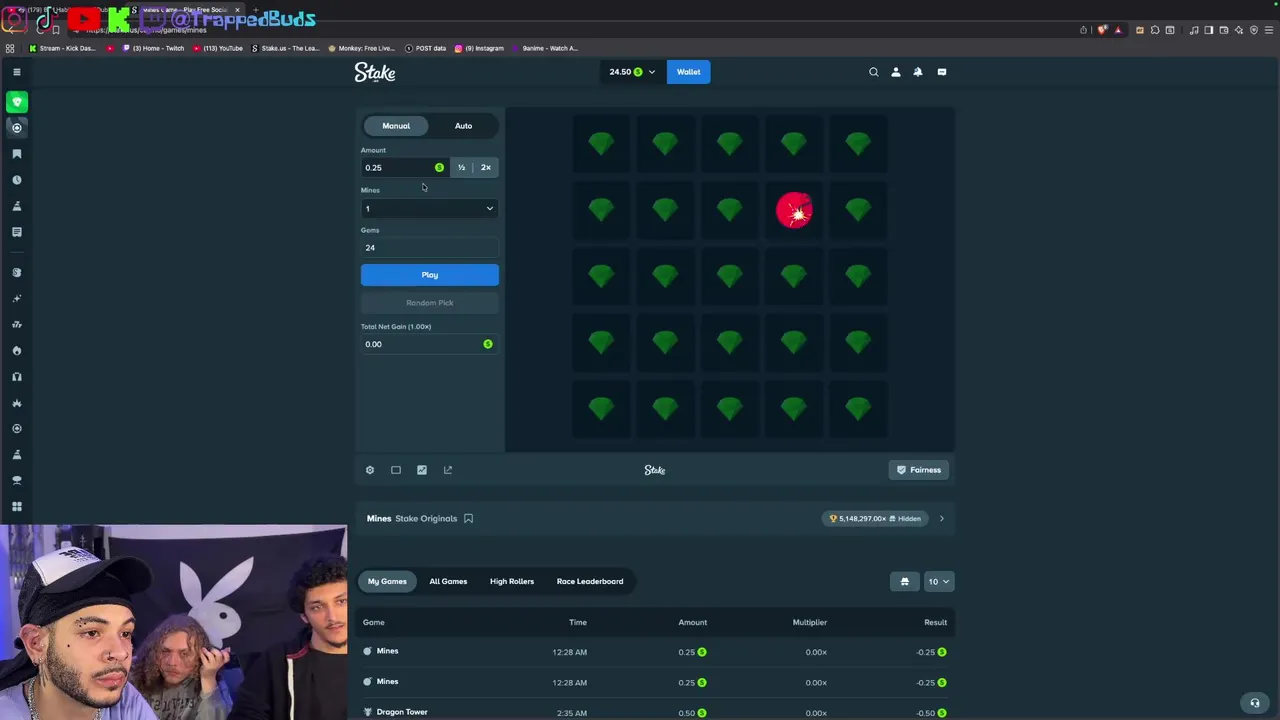This screenshot has height=720, width=1280.
Task: Open the (9) Instagram bookmark
Action: click(x=479, y=48)
